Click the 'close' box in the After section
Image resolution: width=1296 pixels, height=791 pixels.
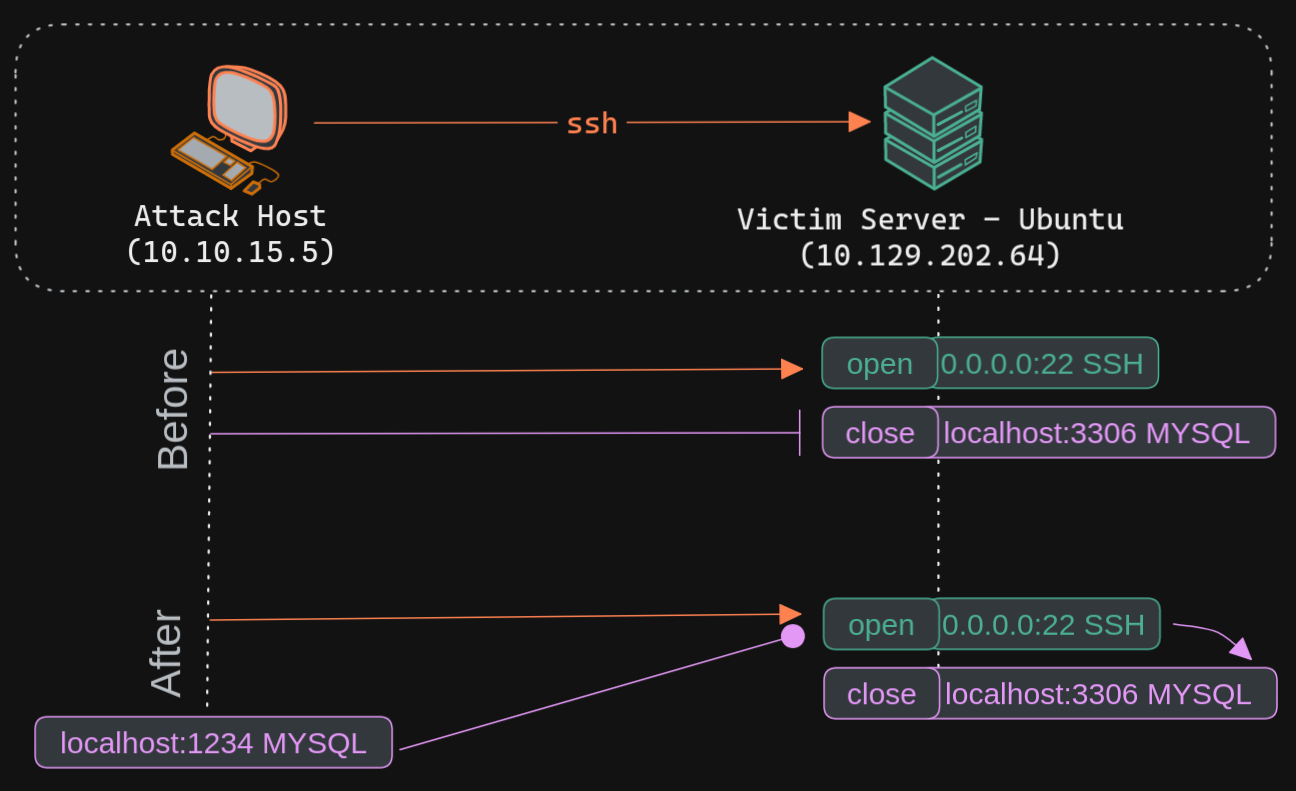(881, 694)
